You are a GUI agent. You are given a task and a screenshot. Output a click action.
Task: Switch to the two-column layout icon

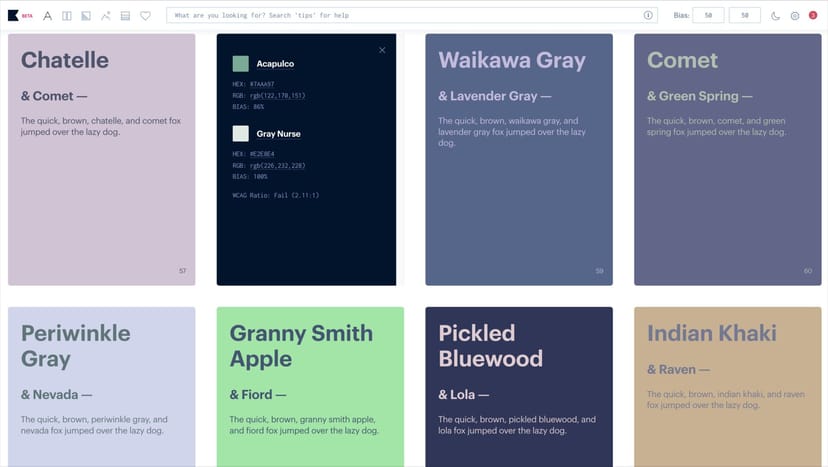(66, 16)
